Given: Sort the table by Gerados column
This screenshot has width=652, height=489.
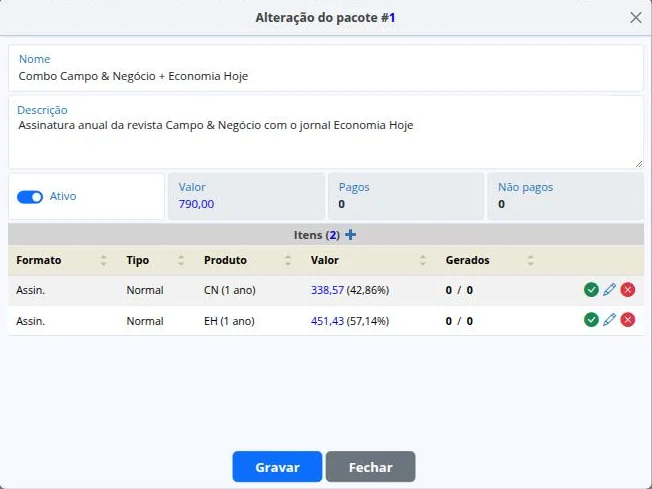Looking at the screenshot, I should pyautogui.click(x=531, y=260).
